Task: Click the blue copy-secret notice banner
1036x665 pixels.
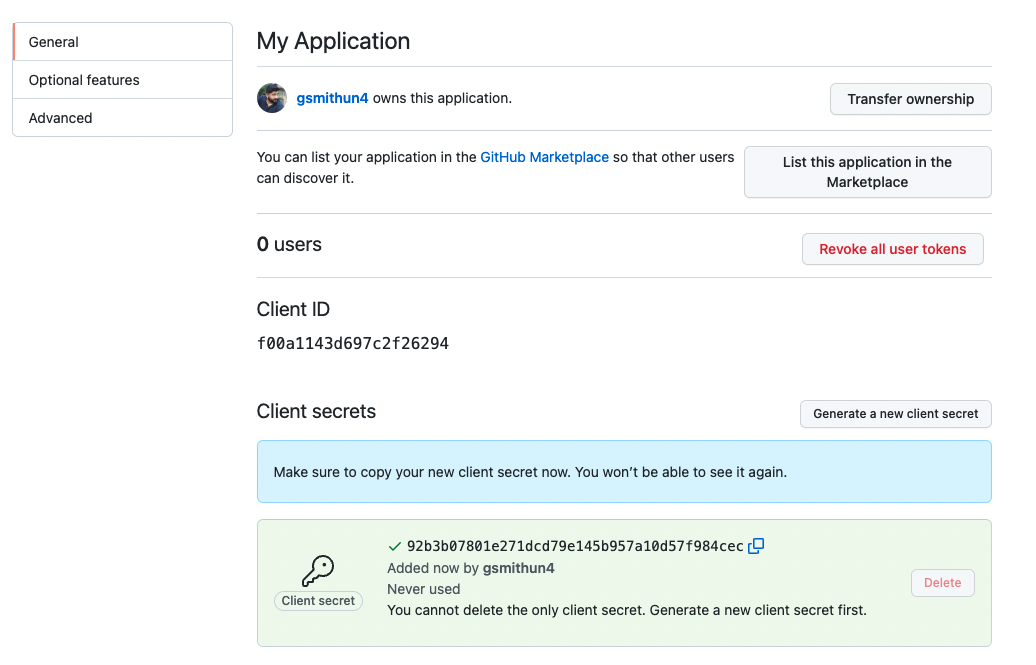Action: click(x=623, y=472)
